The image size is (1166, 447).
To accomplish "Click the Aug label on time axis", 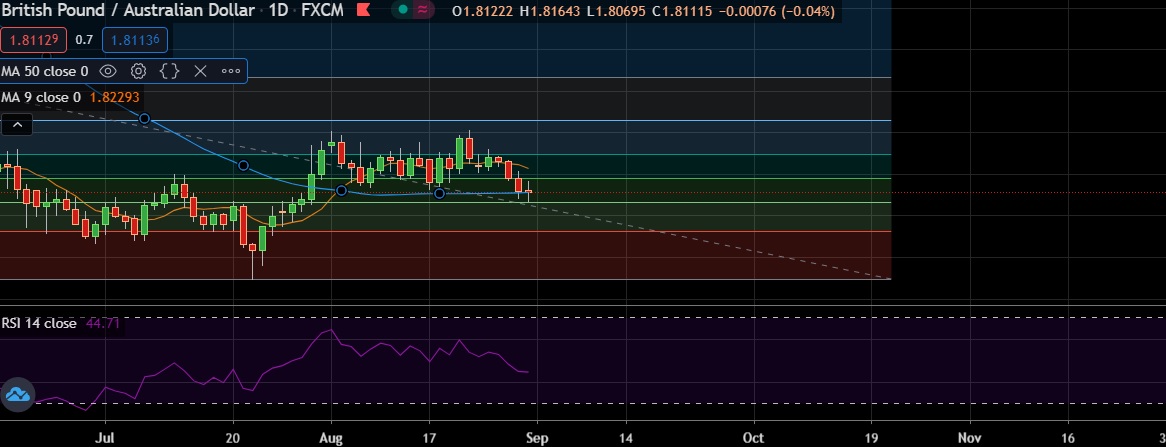I will click(332, 438).
